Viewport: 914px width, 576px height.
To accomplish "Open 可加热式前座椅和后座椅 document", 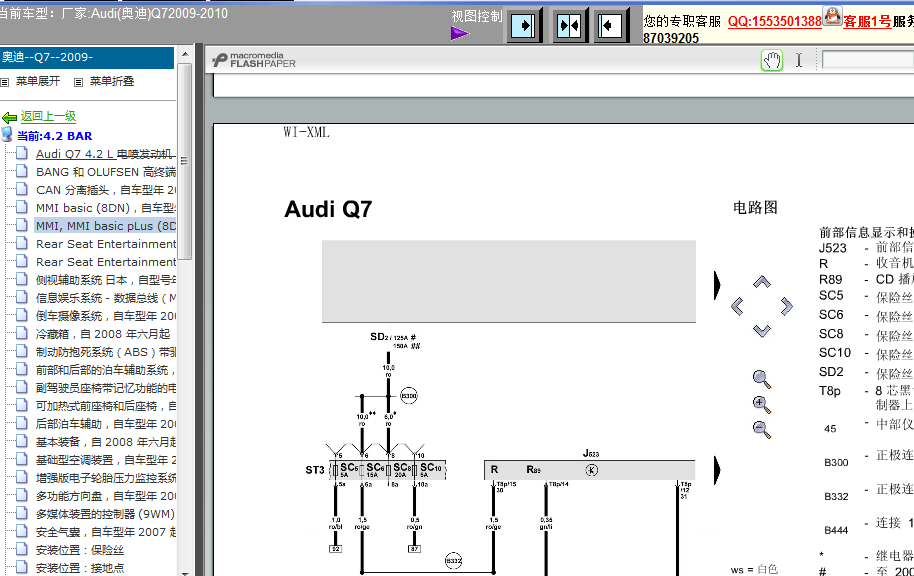I will pyautogui.click(x=106, y=406).
